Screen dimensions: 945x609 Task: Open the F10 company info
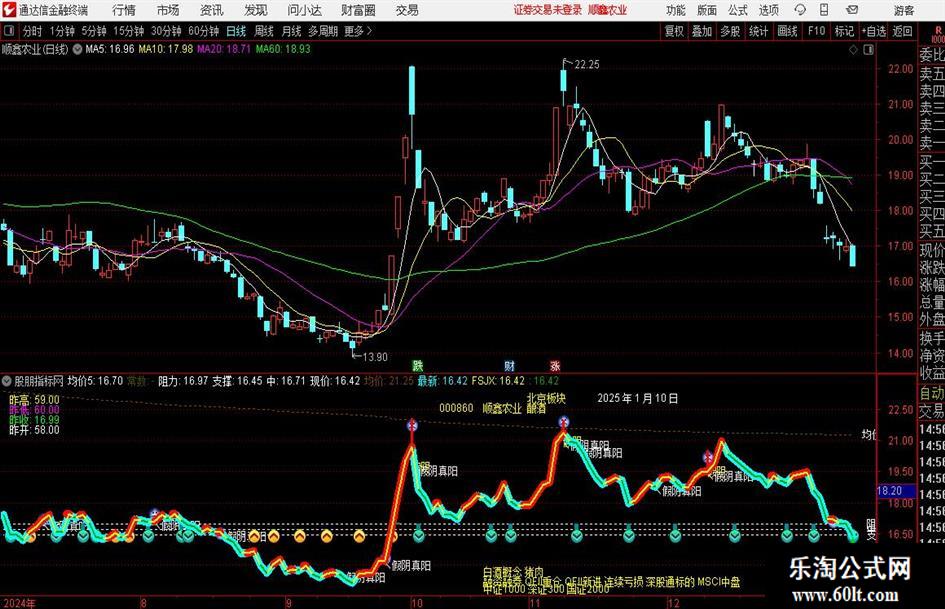(817, 31)
